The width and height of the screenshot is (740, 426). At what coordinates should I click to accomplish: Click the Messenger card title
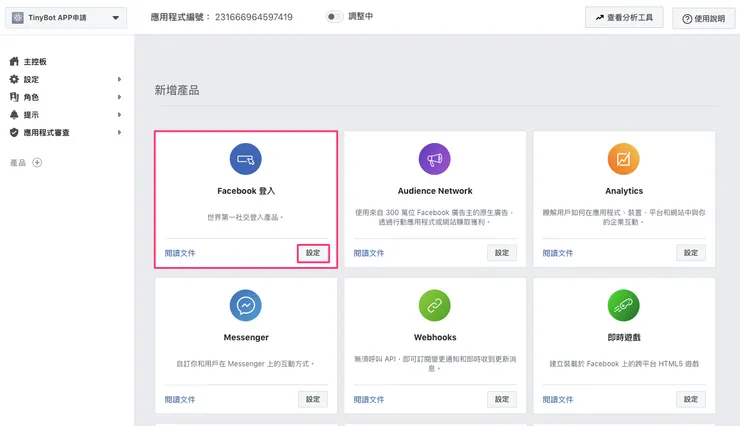(x=246, y=337)
